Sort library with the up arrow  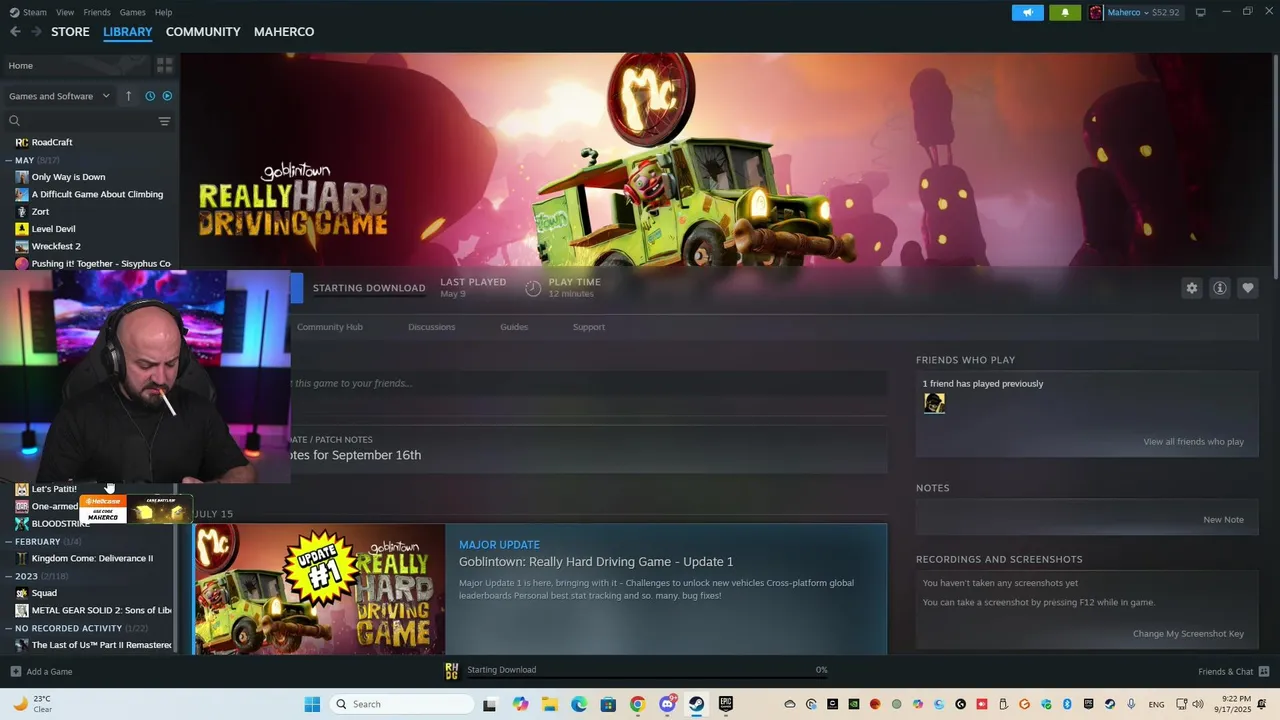[128, 96]
